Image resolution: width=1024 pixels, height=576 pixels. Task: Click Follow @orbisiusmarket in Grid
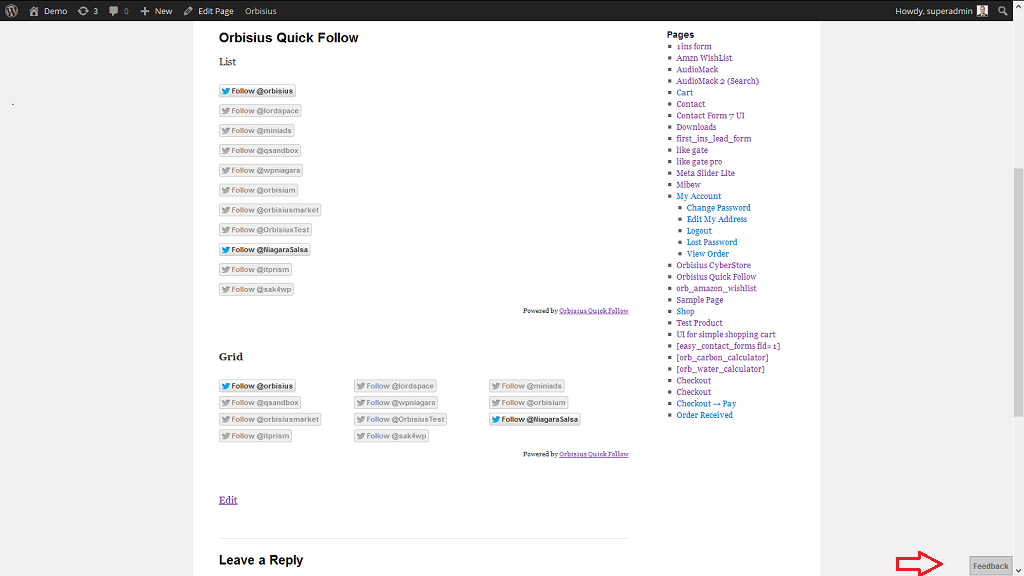tap(270, 419)
